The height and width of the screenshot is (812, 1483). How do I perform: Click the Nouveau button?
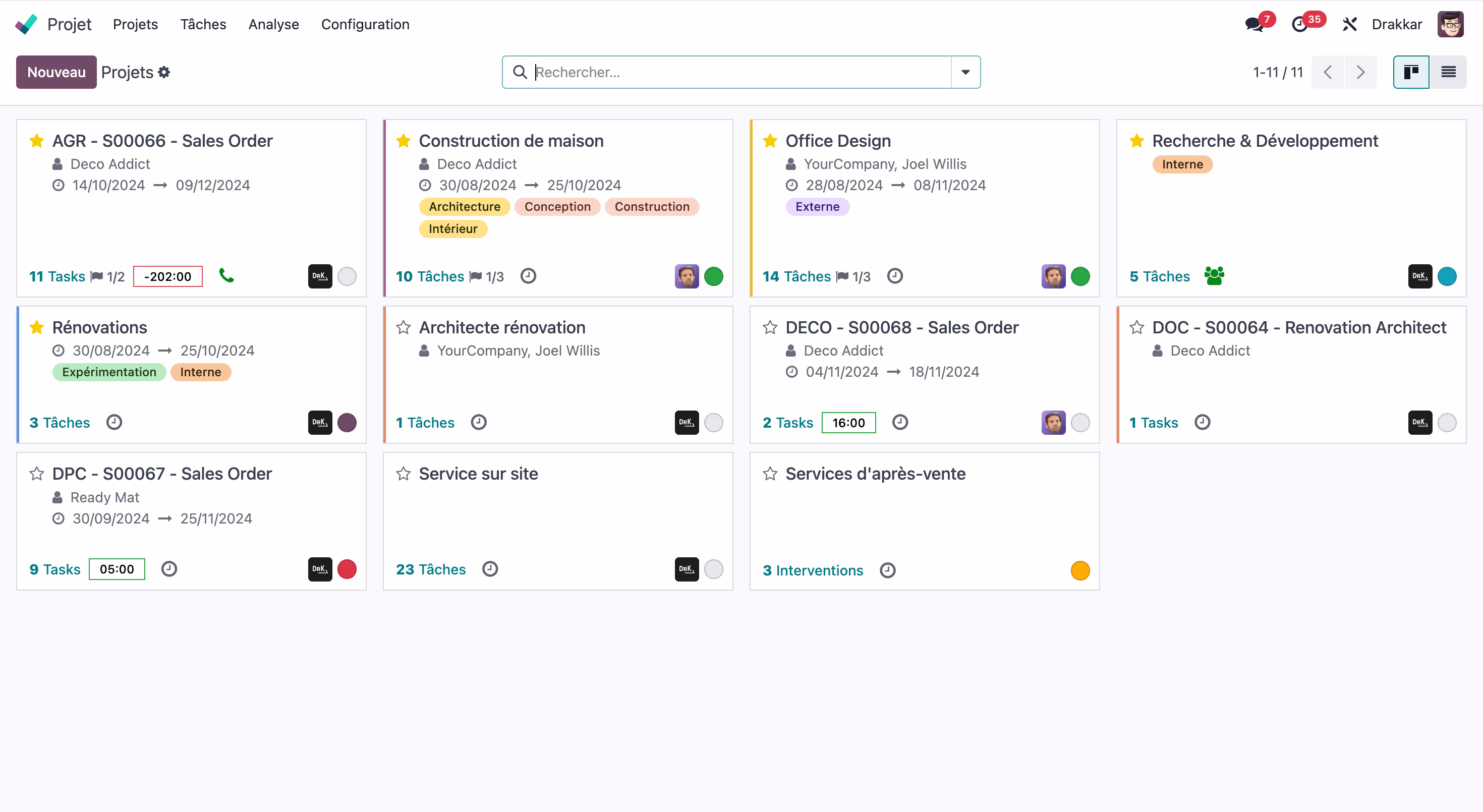click(56, 72)
